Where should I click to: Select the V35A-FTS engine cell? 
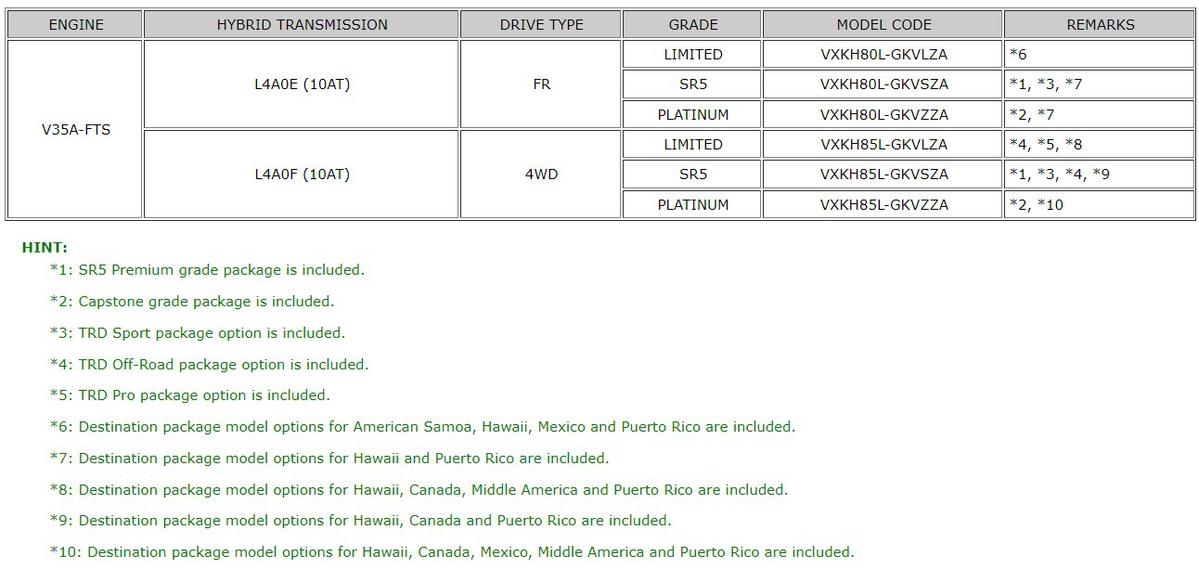76,129
